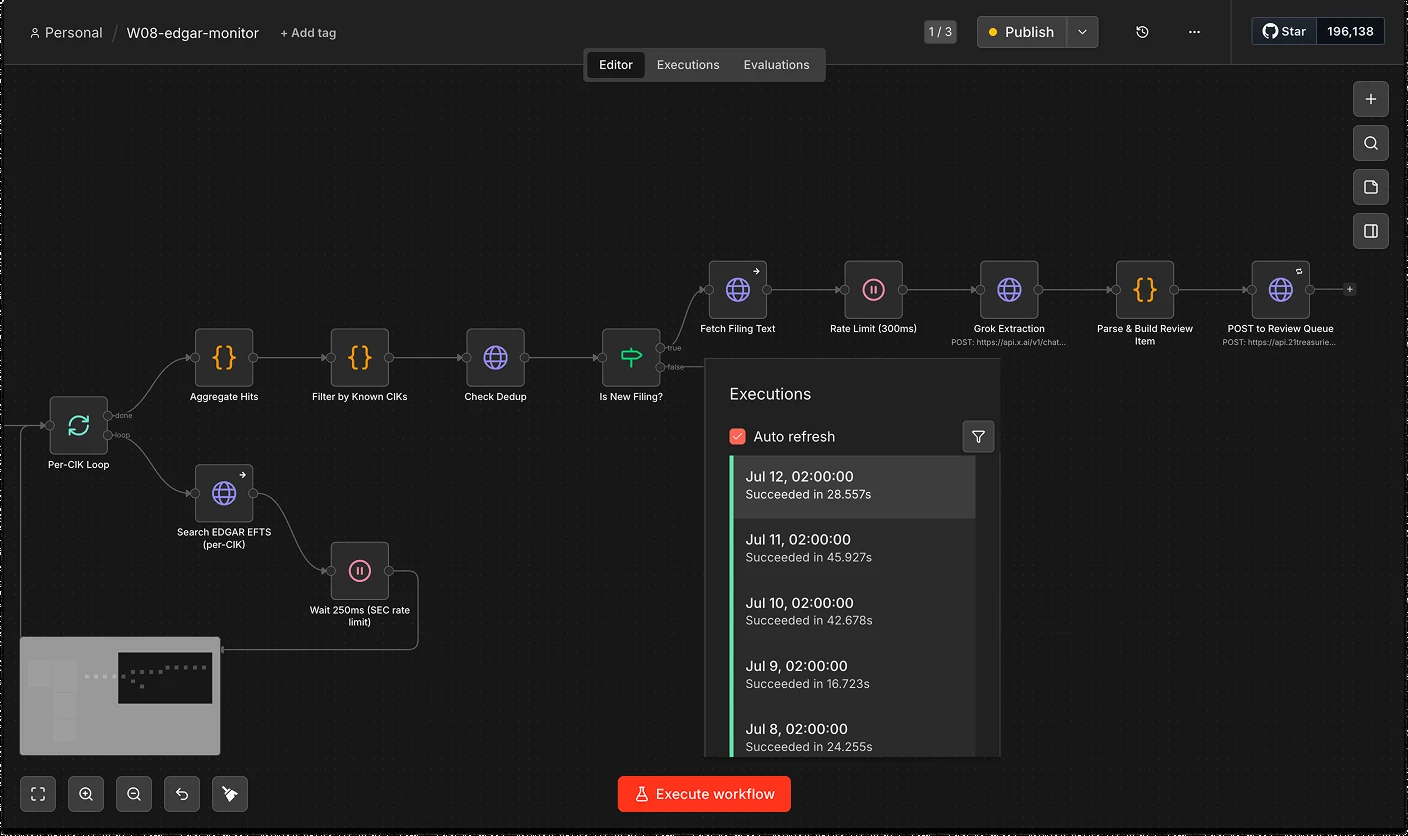
Task: Open the POST to Review Queue node
Action: point(1280,290)
